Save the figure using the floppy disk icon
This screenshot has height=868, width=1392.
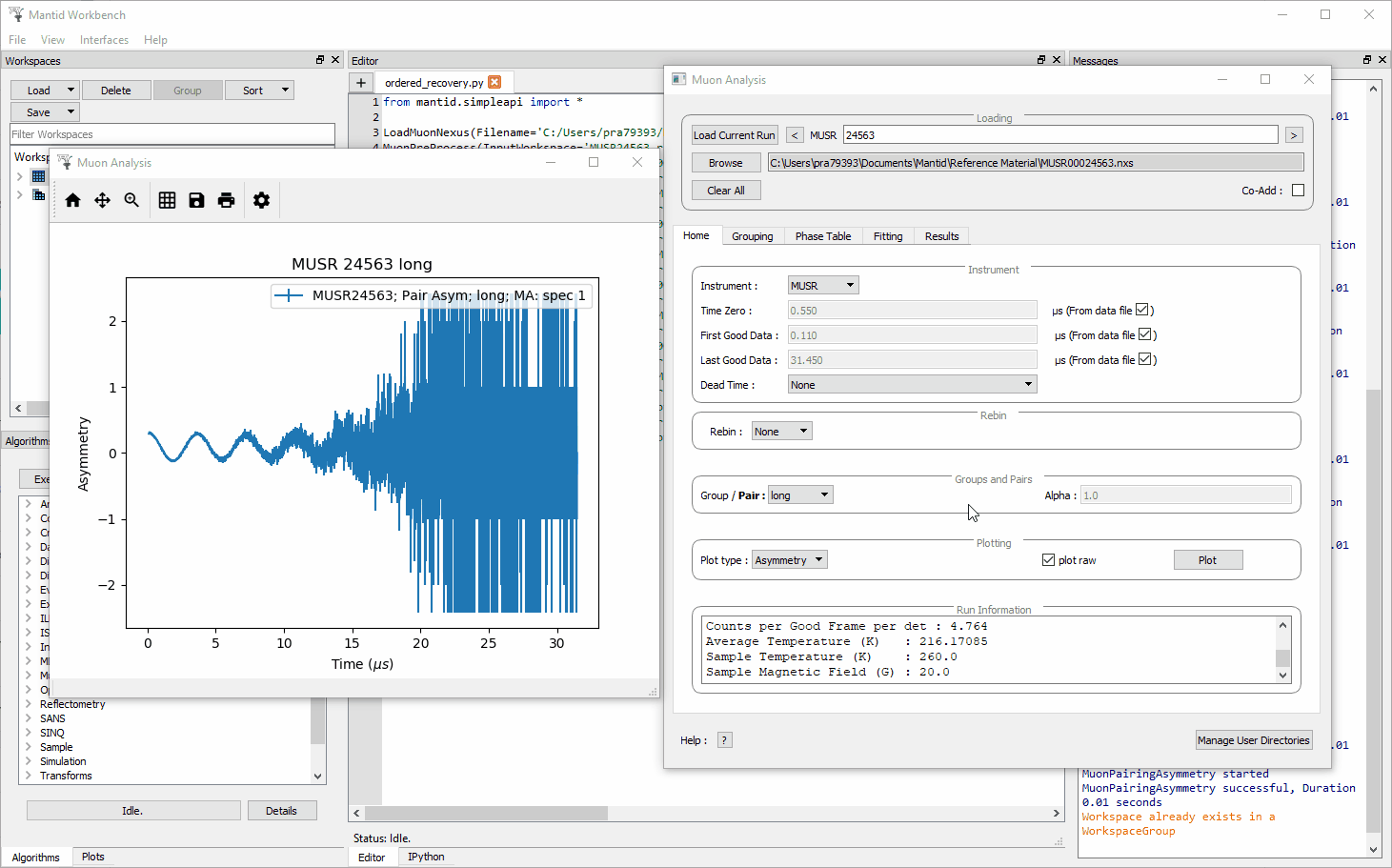pyautogui.click(x=196, y=200)
